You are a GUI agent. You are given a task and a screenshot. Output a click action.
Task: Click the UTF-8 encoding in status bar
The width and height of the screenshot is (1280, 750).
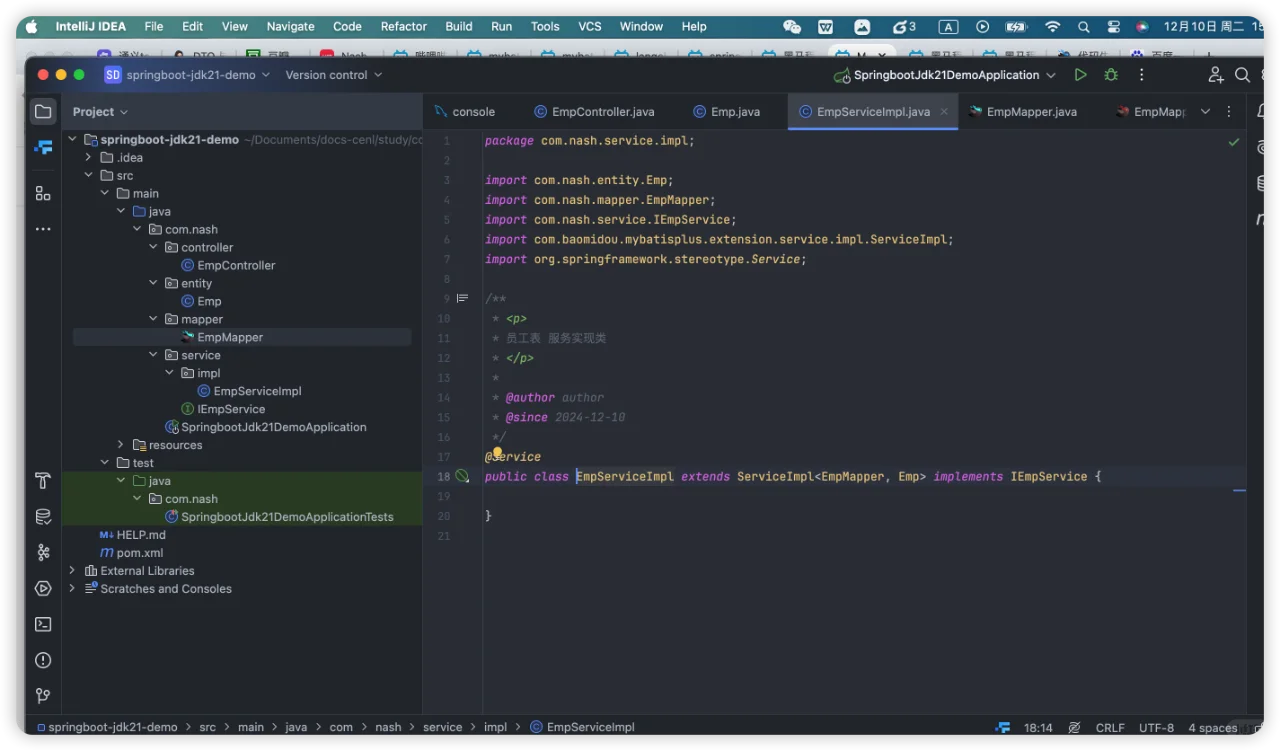pos(1156,728)
